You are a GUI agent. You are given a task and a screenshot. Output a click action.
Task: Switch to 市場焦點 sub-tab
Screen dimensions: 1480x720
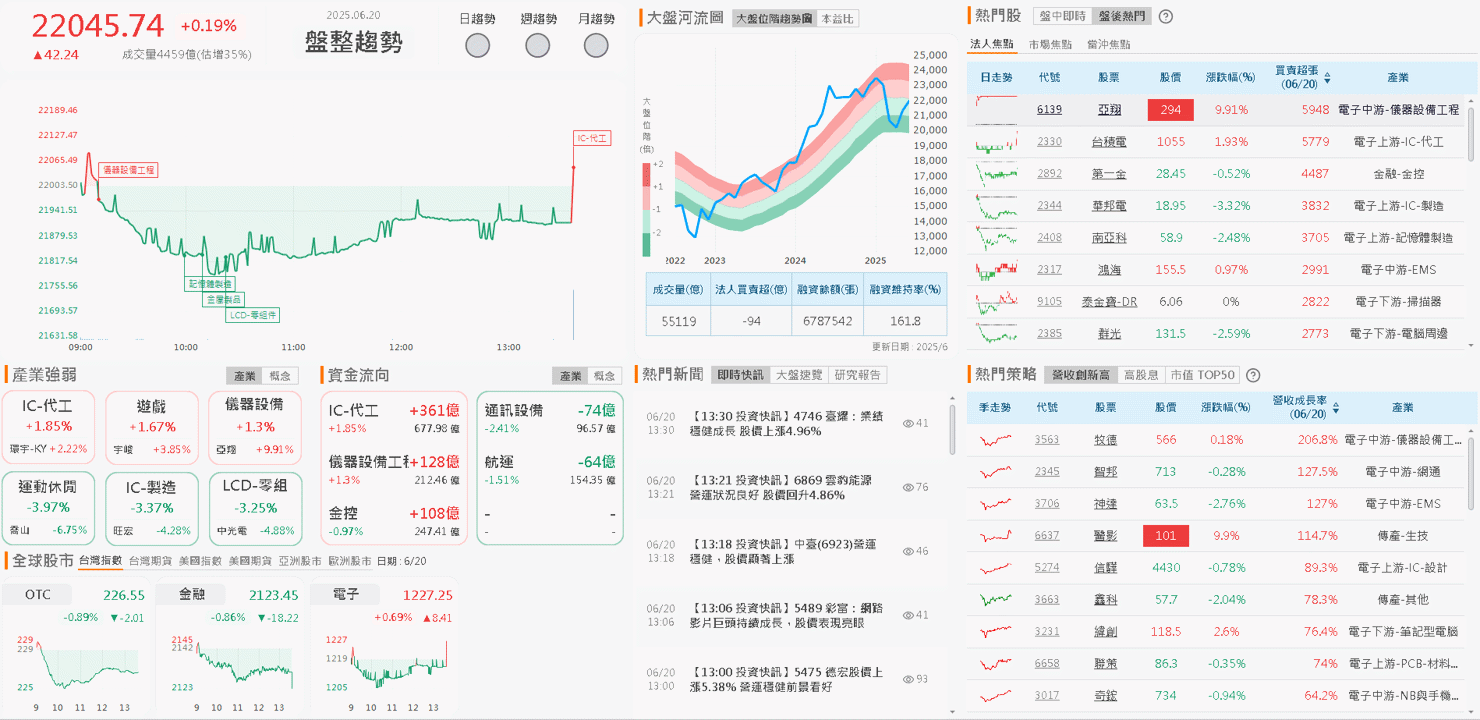pyautogui.click(x=1050, y=45)
